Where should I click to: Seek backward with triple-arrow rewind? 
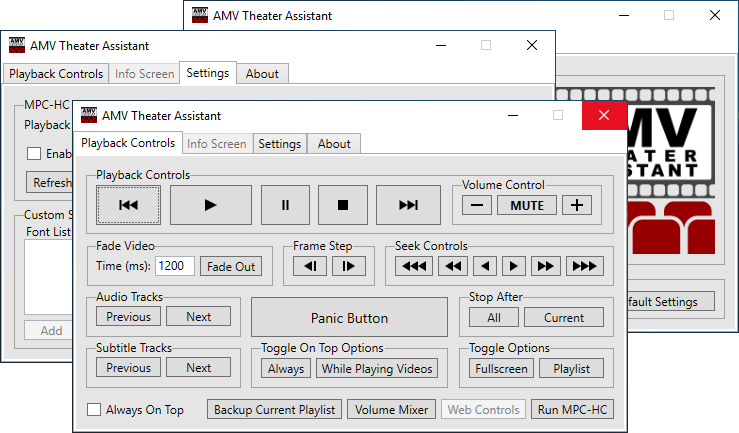tap(412, 266)
